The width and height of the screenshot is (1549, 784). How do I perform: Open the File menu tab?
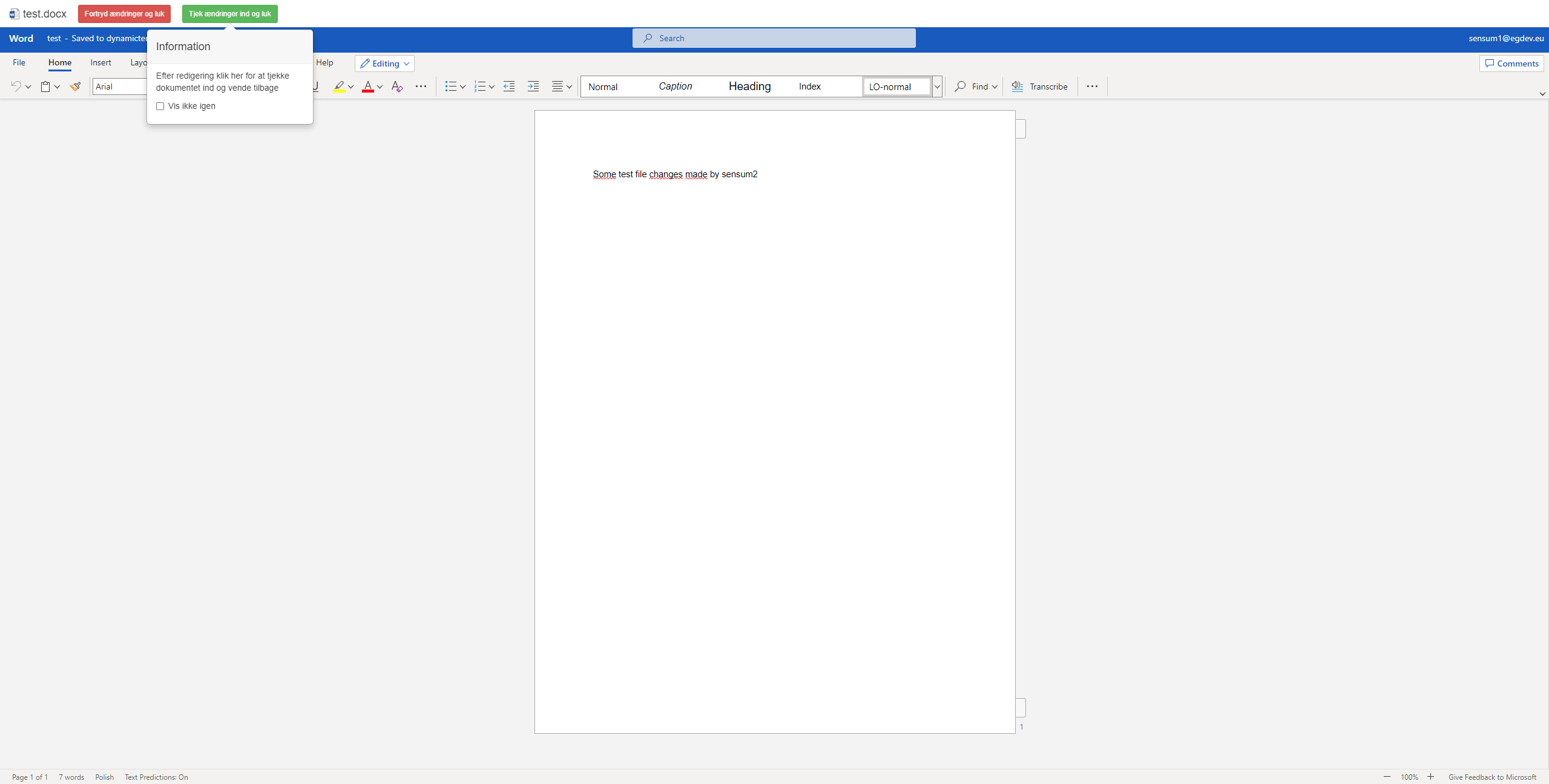(19, 62)
